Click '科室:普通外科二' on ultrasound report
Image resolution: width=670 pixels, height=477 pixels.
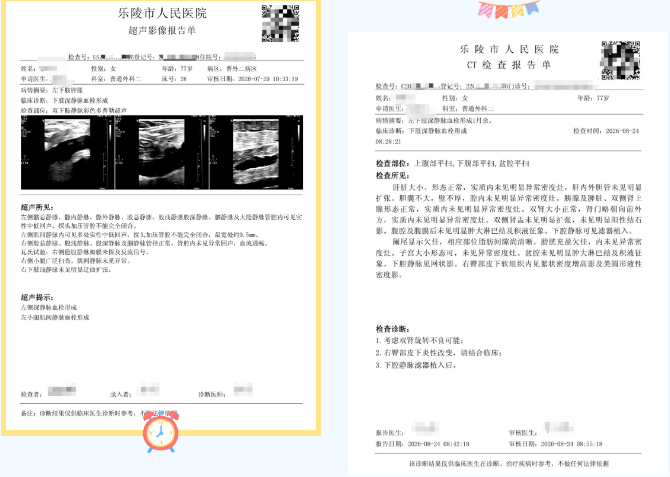pos(116,79)
